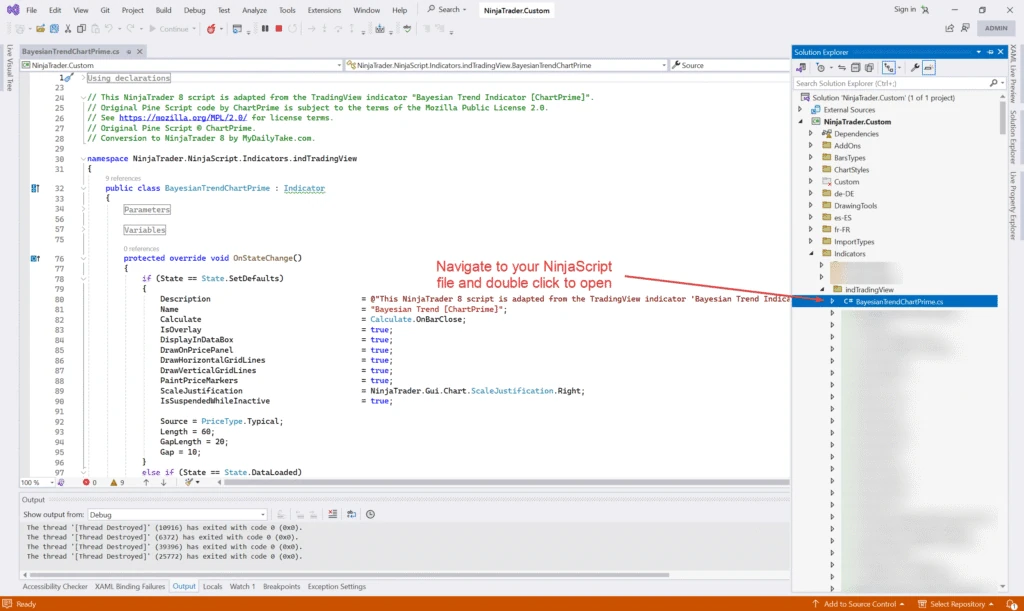
Task: Click the yellow warning count indicator
Action: (x=118, y=482)
